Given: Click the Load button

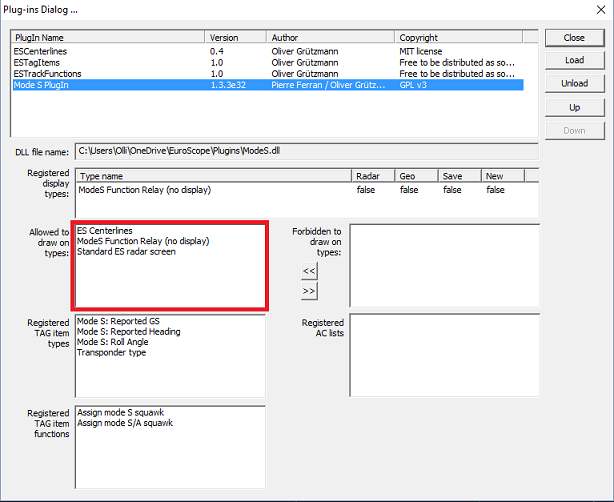Looking at the screenshot, I should point(574,60).
